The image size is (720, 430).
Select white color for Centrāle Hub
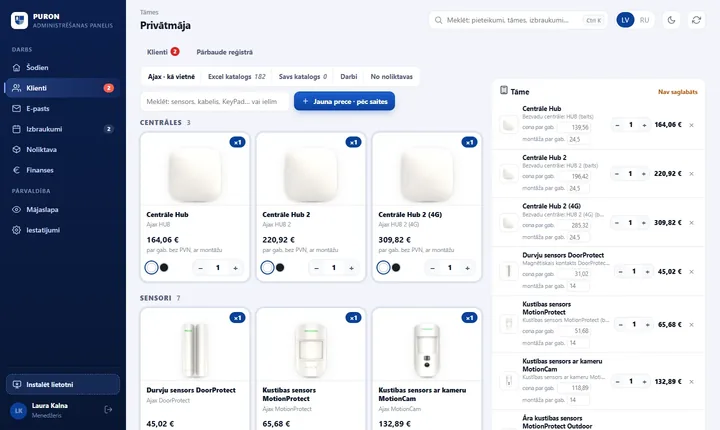(x=152, y=267)
